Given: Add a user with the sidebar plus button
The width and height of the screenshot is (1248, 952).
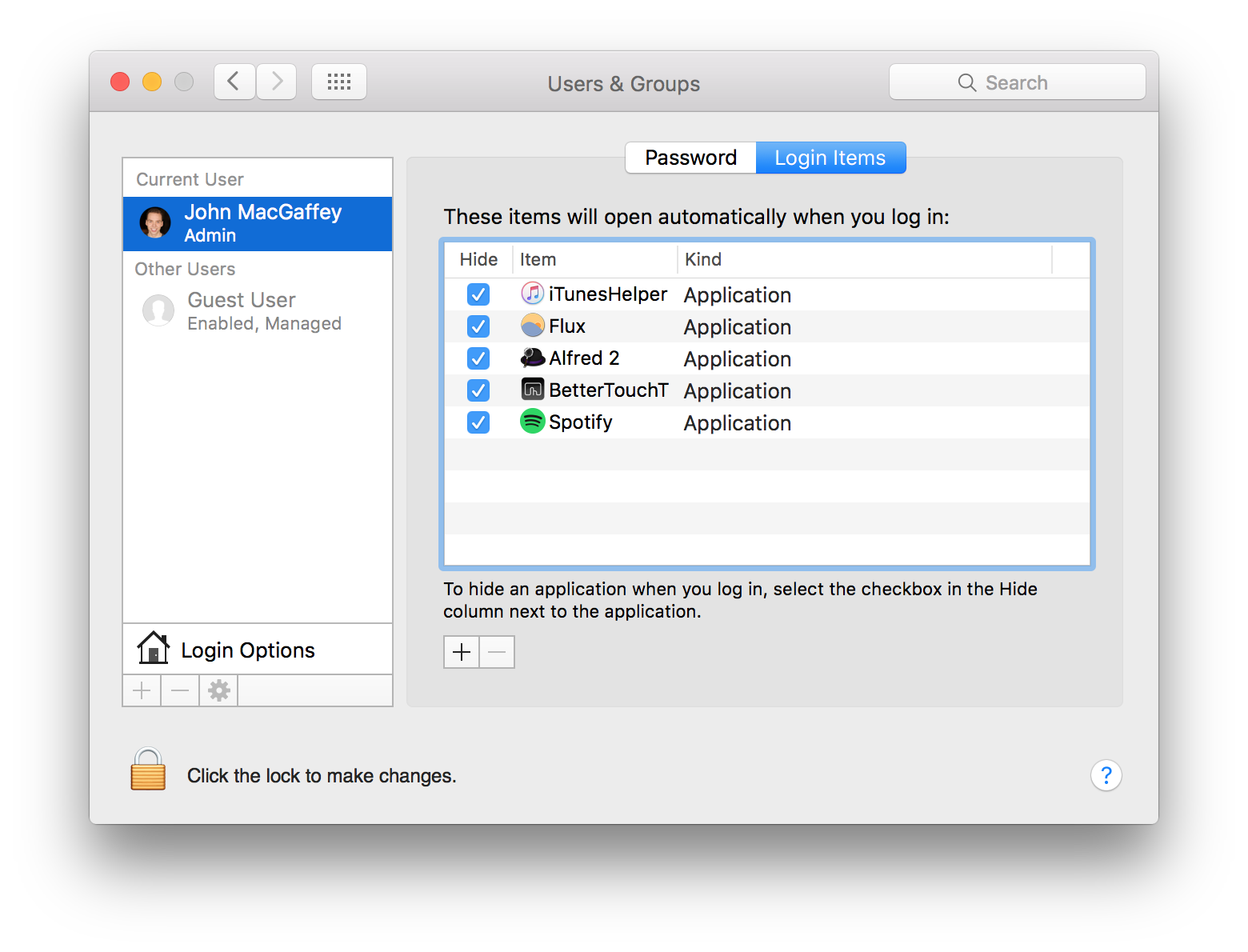Looking at the screenshot, I should (142, 690).
